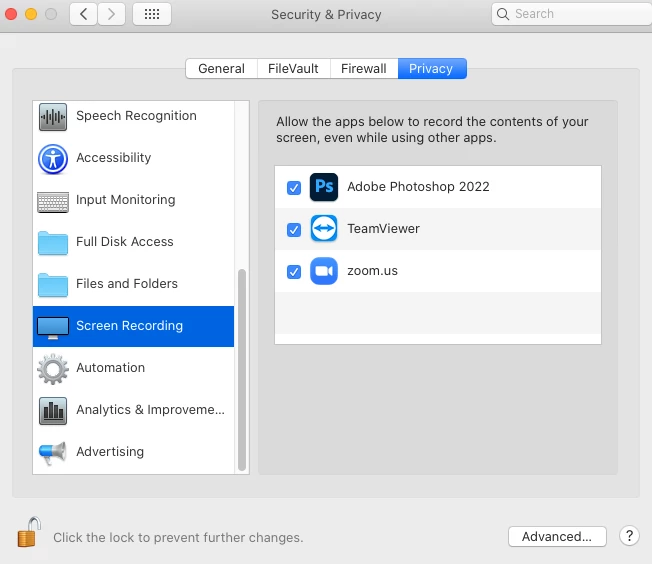
Task: Open help with the question mark button
Action: point(629,536)
